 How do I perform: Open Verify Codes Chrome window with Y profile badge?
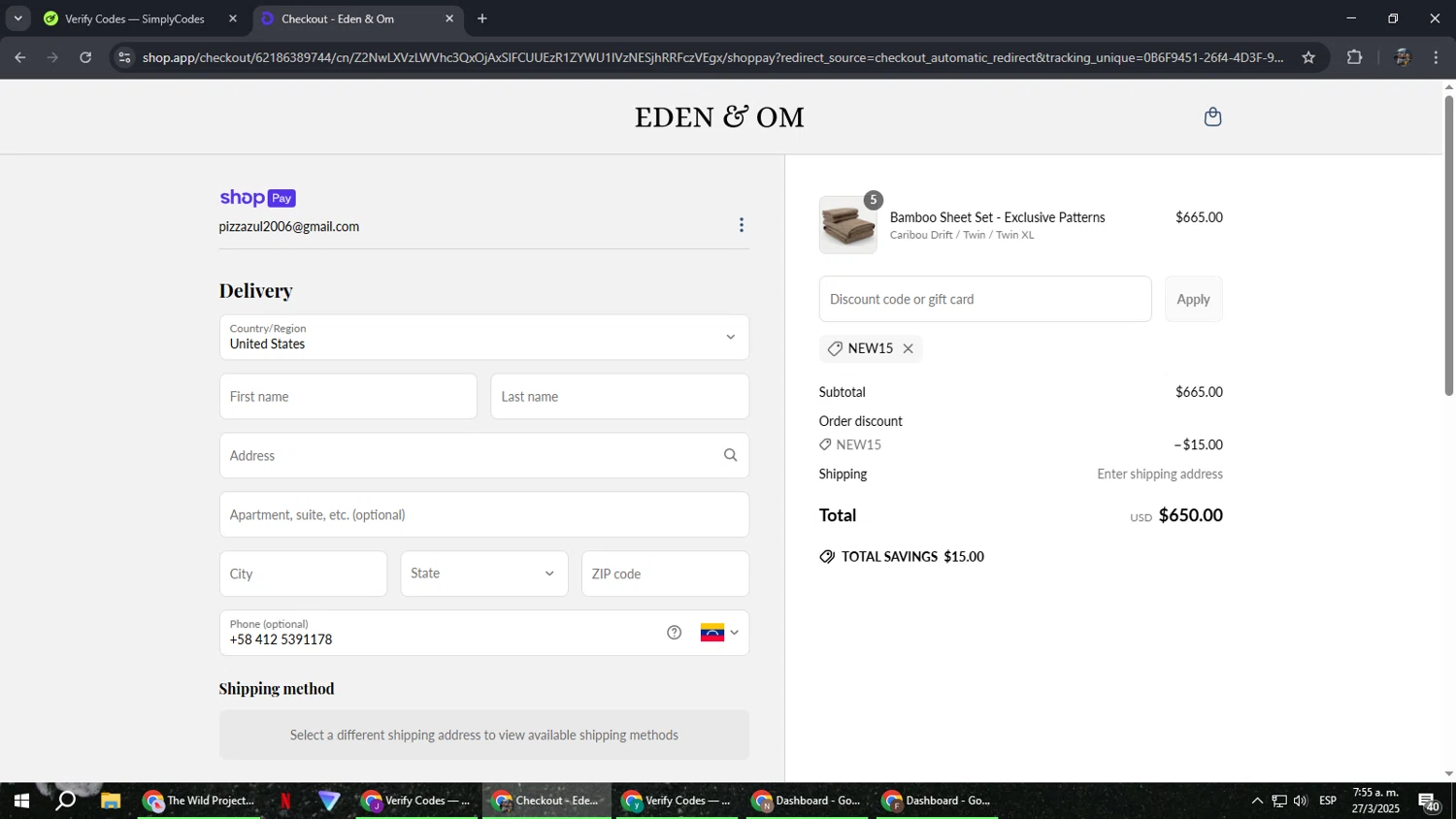[678, 802]
